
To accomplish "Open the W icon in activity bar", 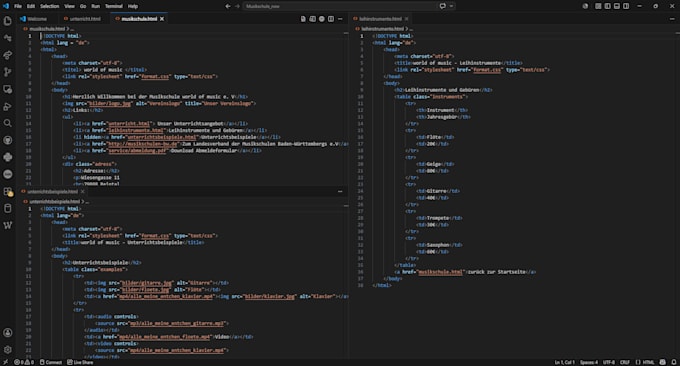I will pyautogui.click(x=7, y=225).
